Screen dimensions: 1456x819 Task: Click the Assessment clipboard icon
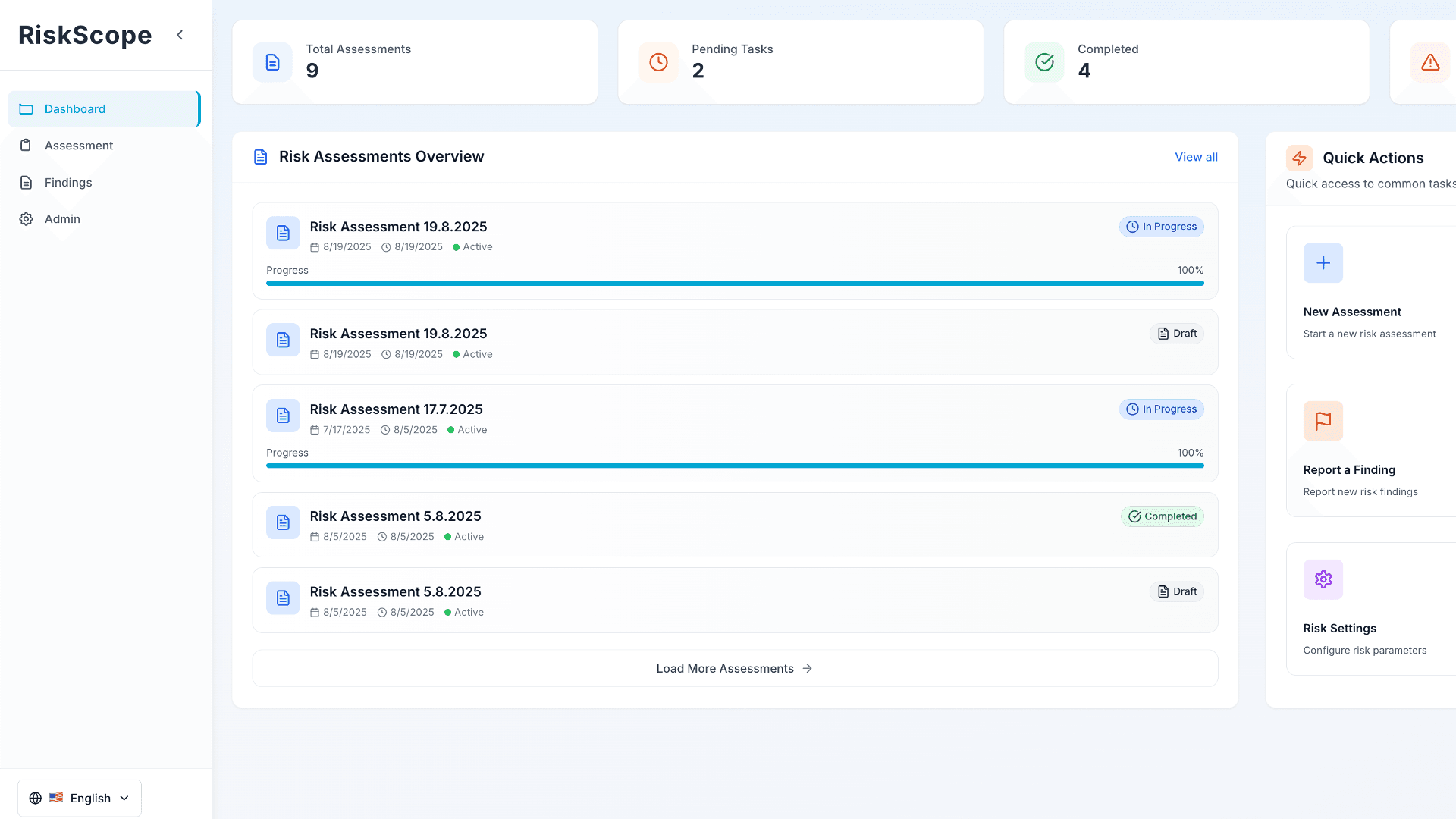click(x=26, y=146)
